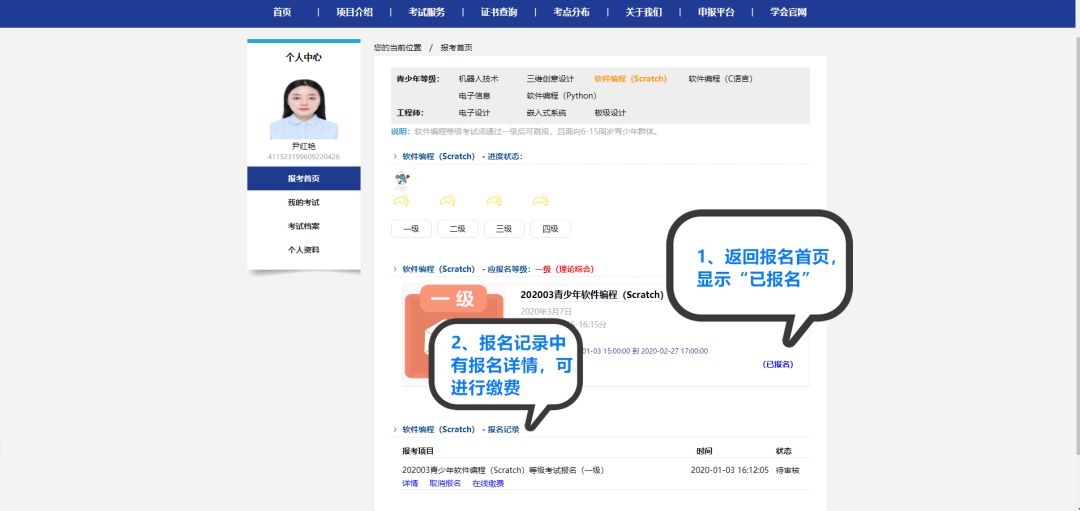
Task: Open 学会官网 in the top navigation
Action: click(788, 12)
